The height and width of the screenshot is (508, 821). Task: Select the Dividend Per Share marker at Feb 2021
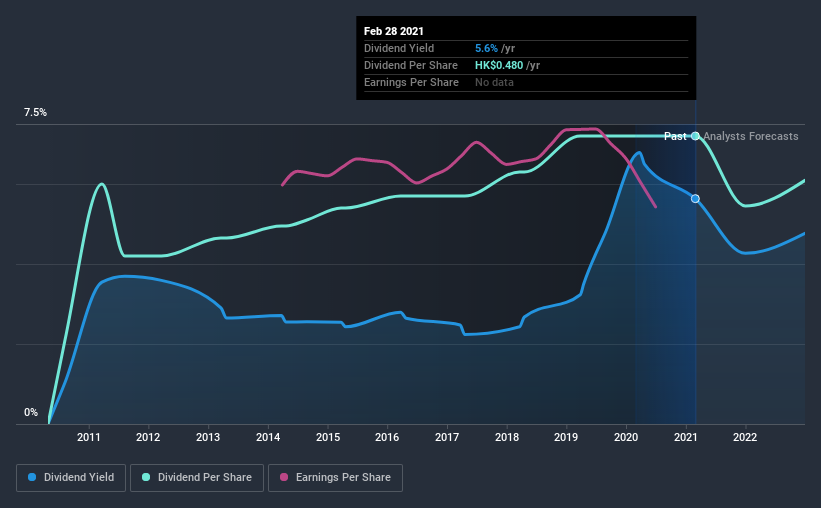[x=695, y=136]
